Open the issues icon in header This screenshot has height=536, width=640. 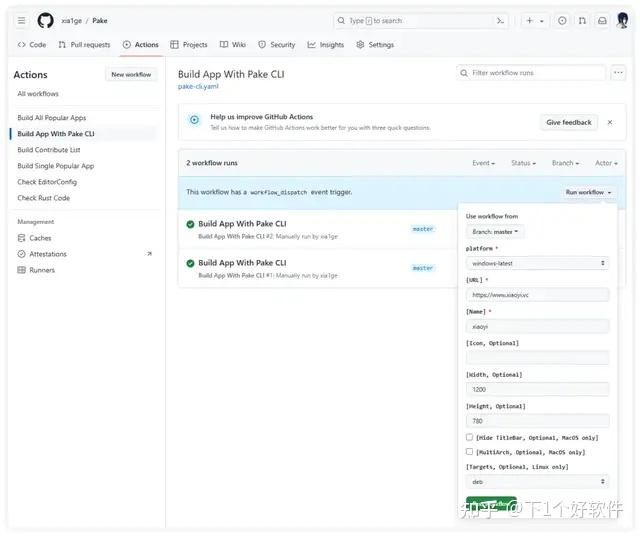pyautogui.click(x=562, y=20)
